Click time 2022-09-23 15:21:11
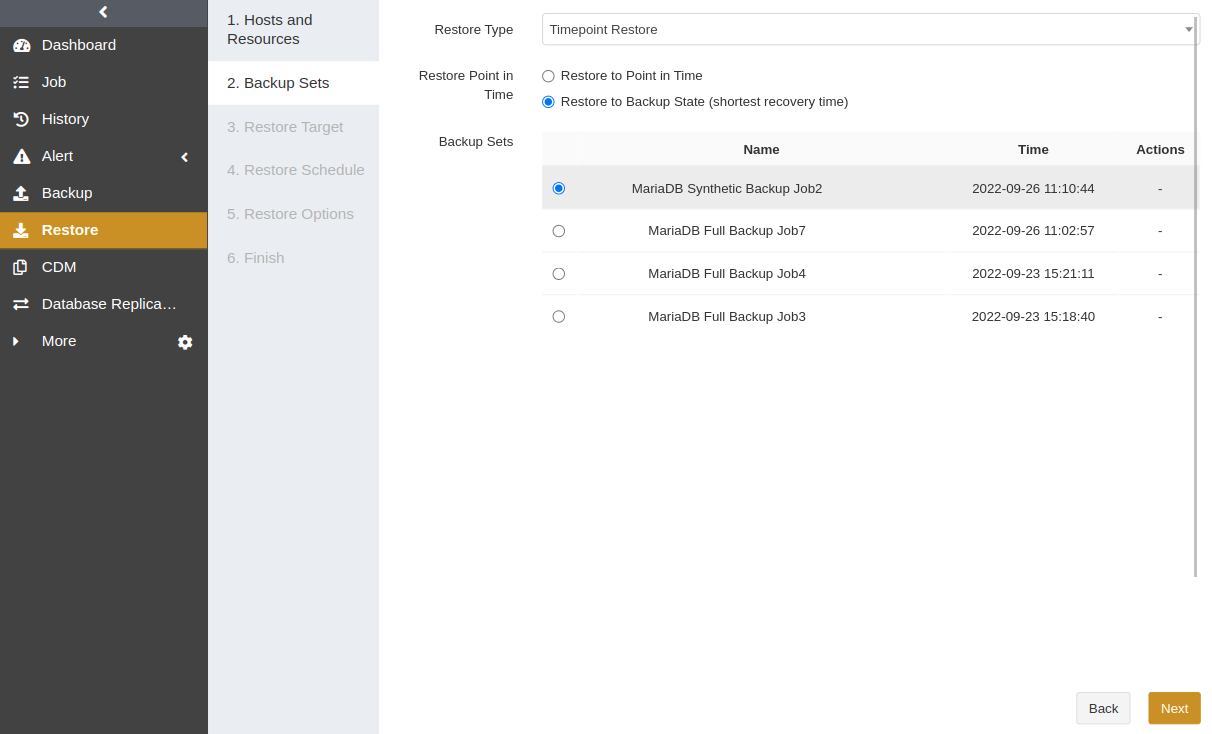The image size is (1212, 734). [1033, 274]
